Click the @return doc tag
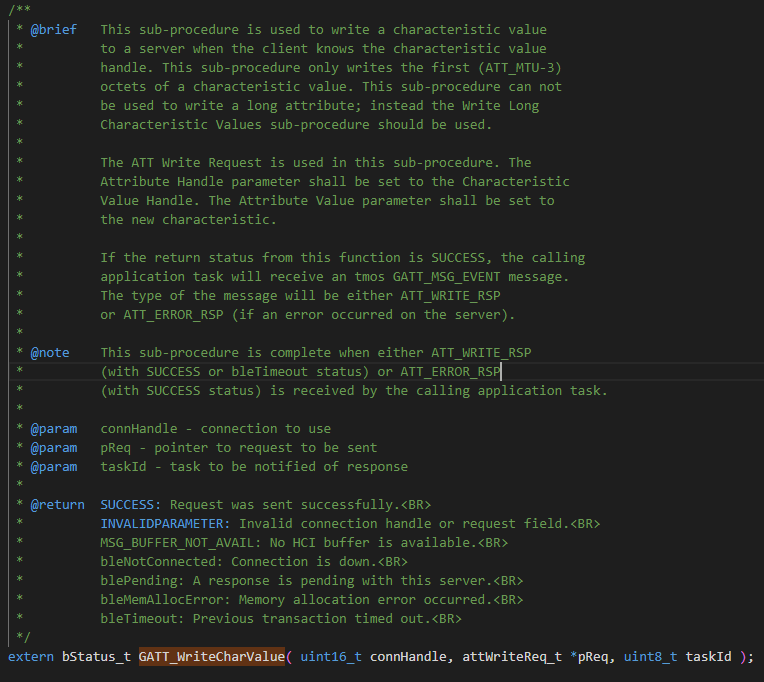The width and height of the screenshot is (764, 682). click(x=58, y=504)
